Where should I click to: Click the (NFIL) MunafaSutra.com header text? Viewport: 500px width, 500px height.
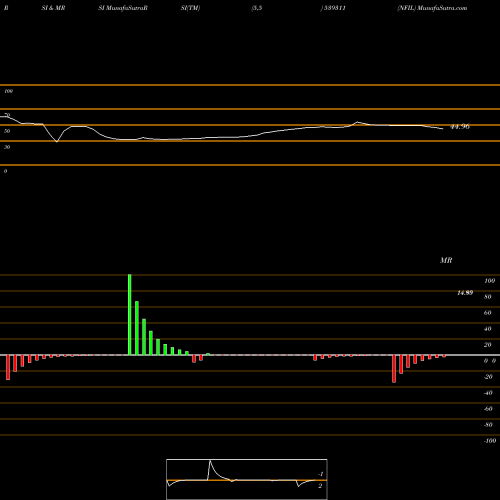432,8
